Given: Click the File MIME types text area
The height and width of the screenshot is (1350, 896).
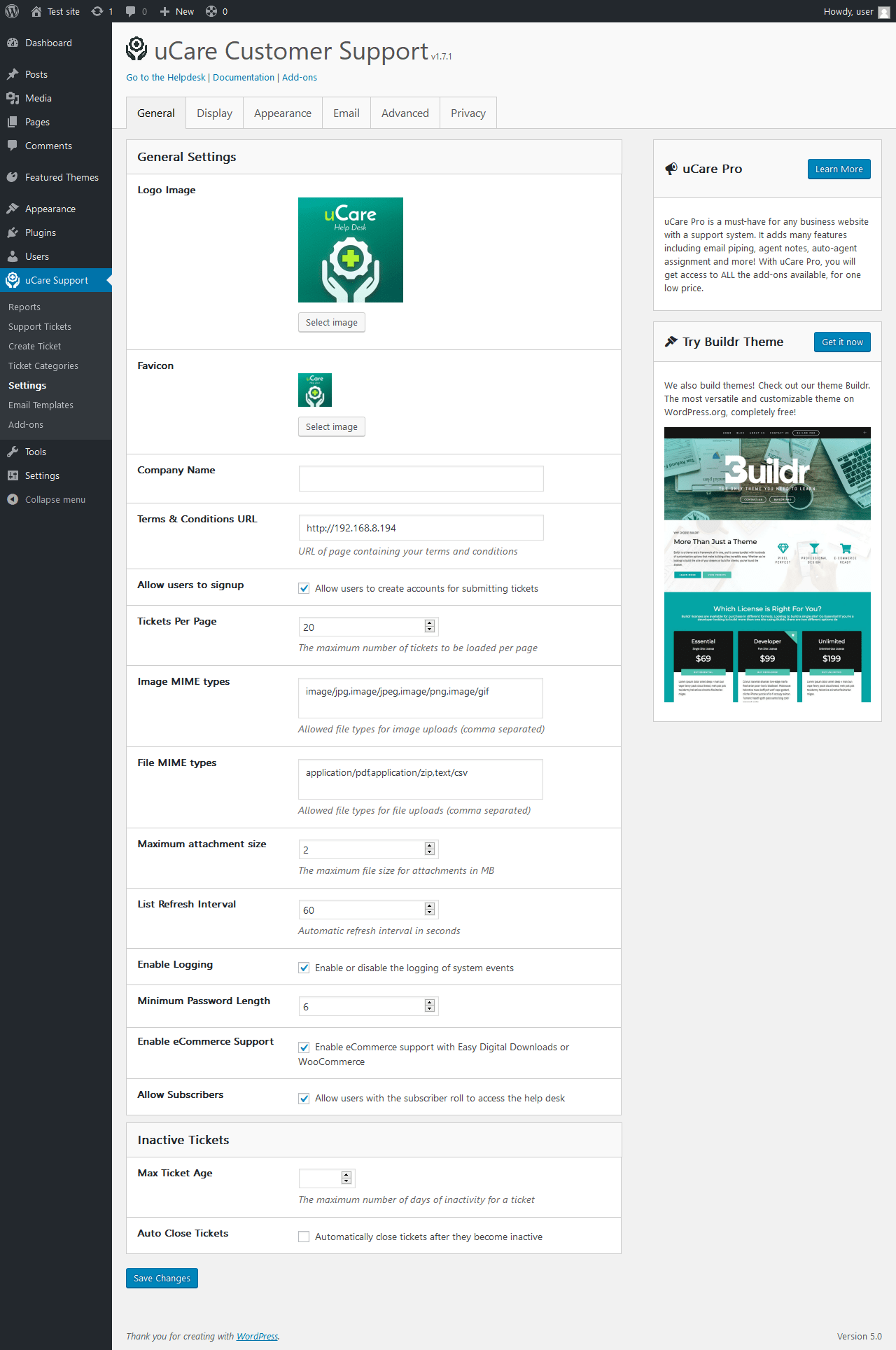Looking at the screenshot, I should pyautogui.click(x=421, y=779).
